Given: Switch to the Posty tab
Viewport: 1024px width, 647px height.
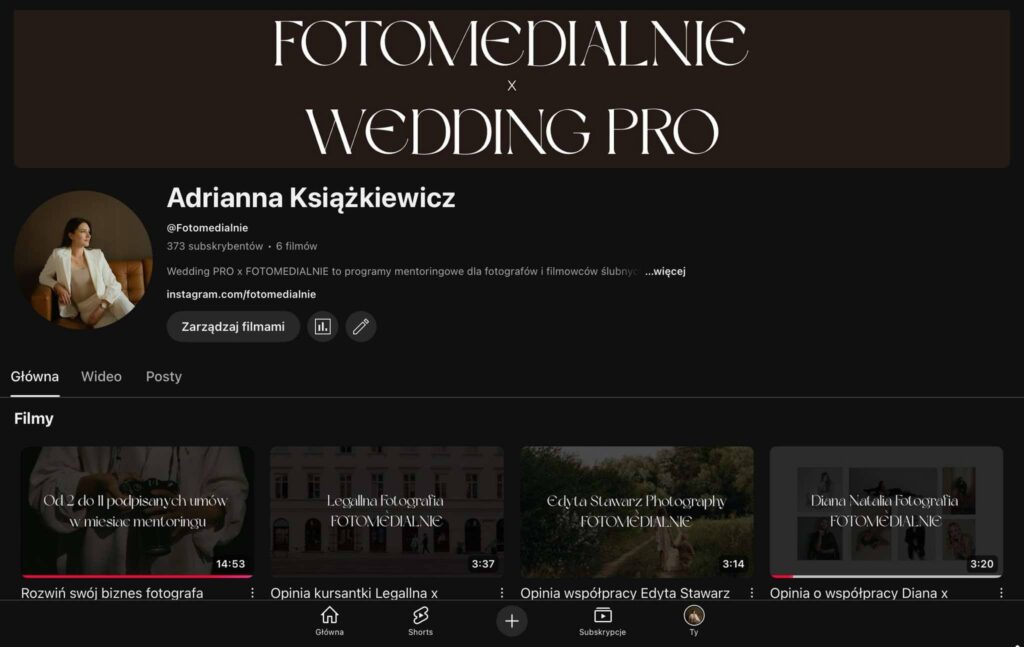Looking at the screenshot, I should [x=164, y=377].
